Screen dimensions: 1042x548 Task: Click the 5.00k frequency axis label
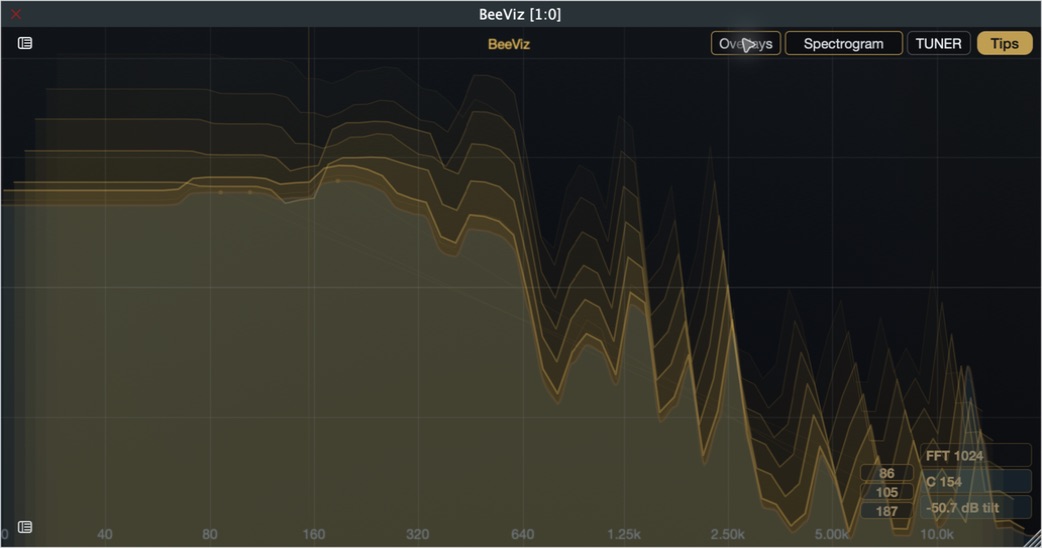coord(832,534)
